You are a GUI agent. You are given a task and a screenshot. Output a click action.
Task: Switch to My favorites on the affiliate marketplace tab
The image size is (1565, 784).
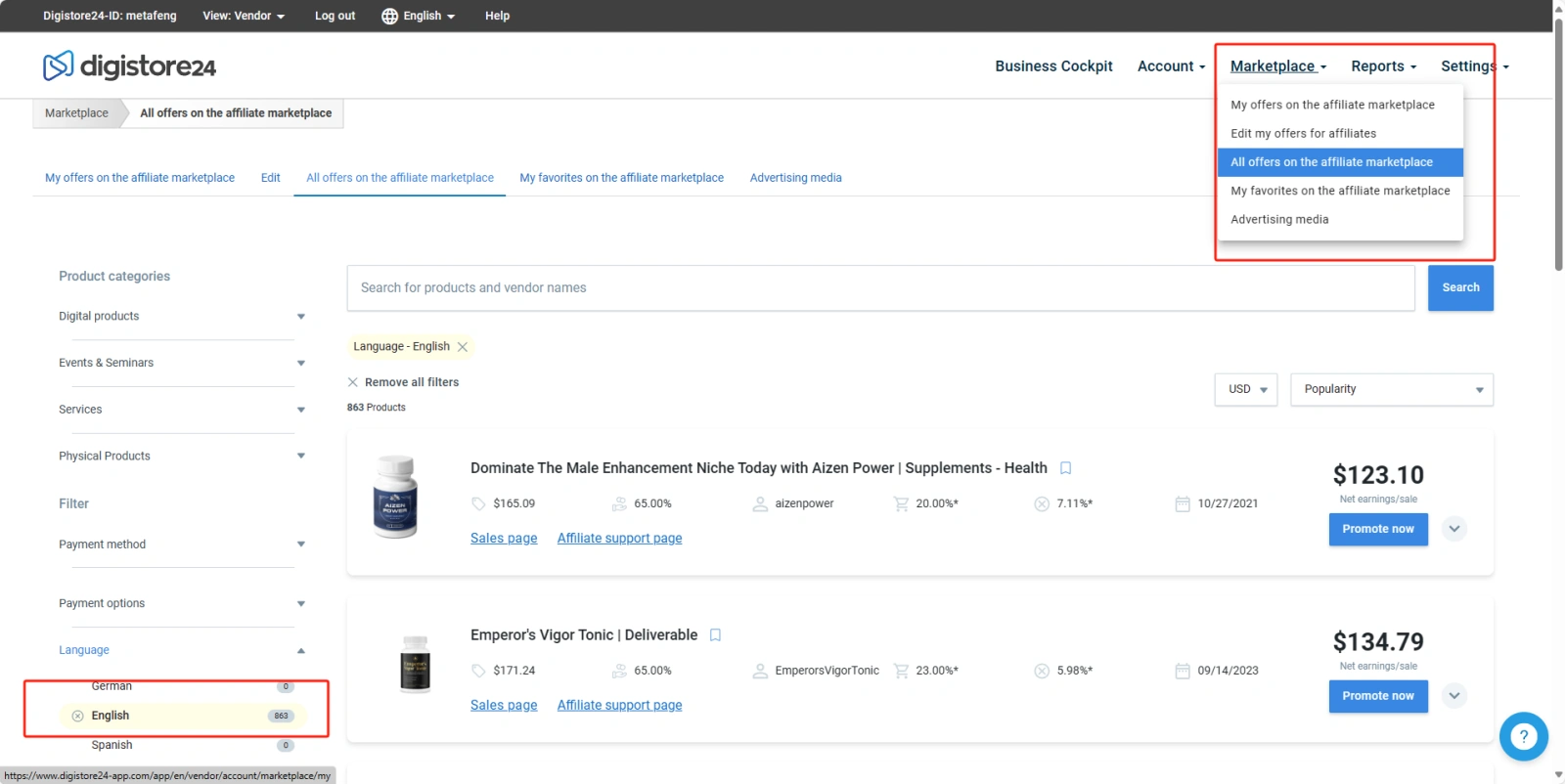coord(621,178)
